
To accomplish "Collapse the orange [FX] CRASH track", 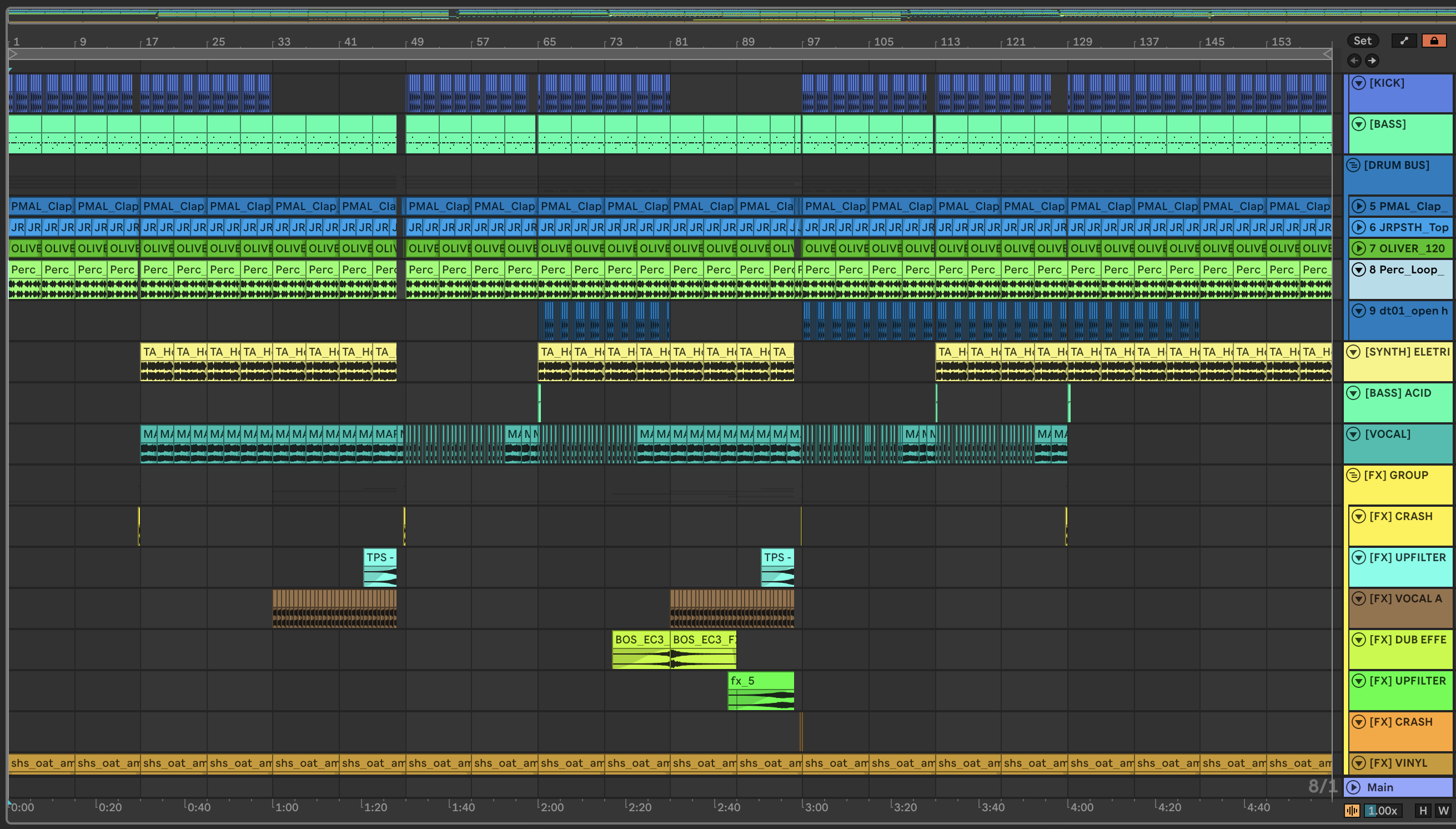I will point(1359,722).
